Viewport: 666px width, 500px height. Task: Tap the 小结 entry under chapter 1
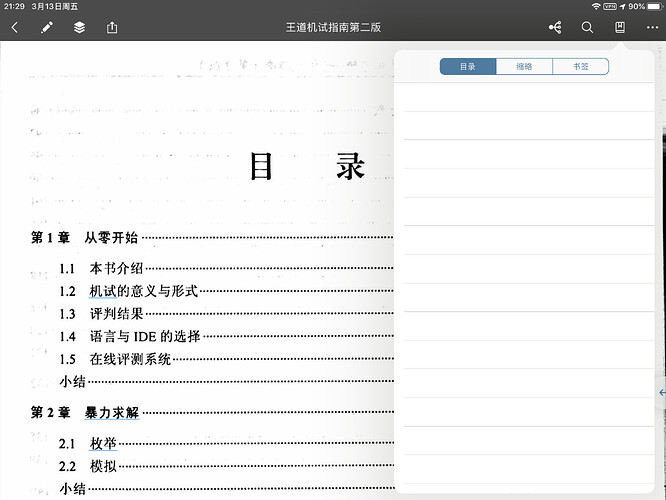(x=73, y=381)
